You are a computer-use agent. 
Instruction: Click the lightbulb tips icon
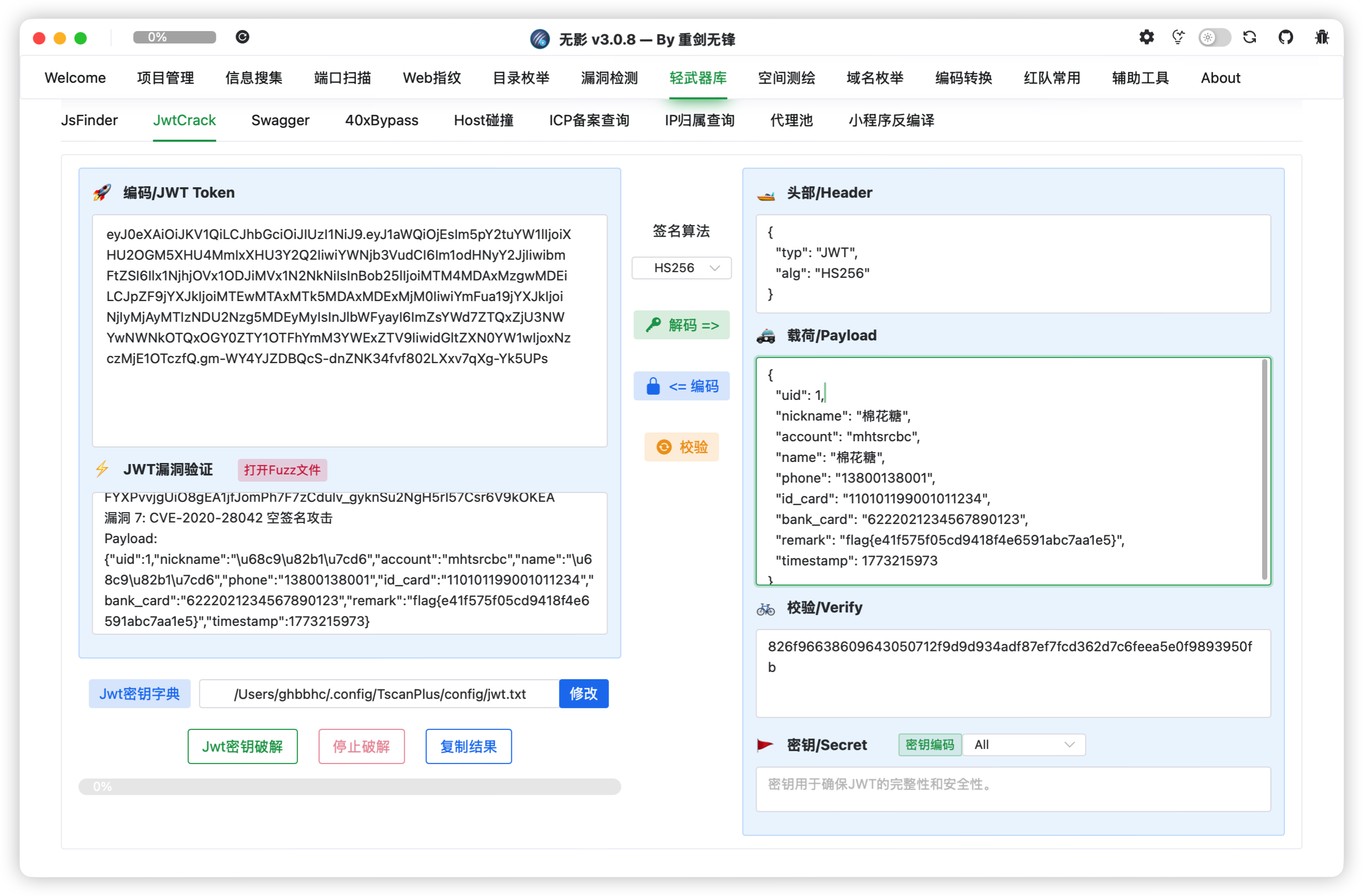[1178, 38]
